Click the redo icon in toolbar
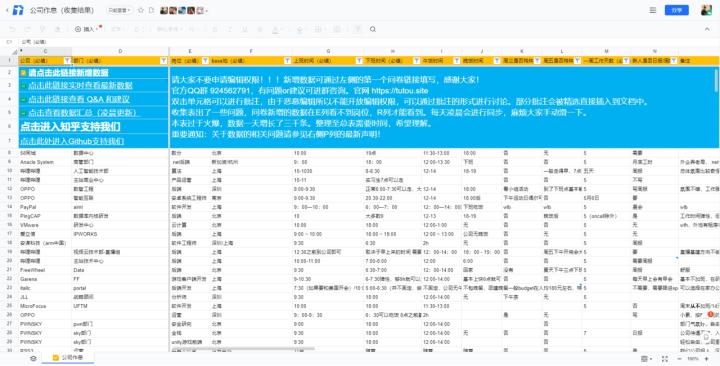Viewport: 720px width, 366px height. (28, 29)
